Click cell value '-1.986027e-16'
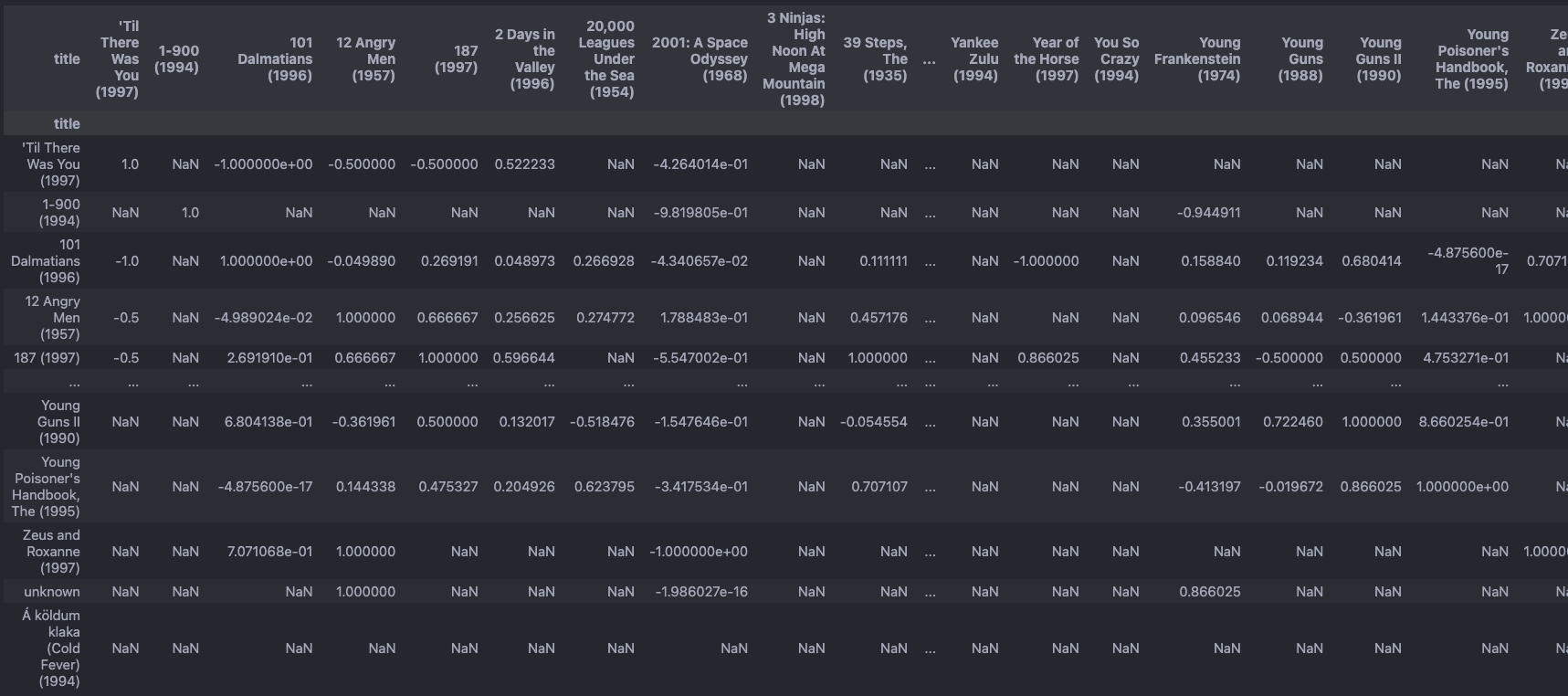 (701, 592)
